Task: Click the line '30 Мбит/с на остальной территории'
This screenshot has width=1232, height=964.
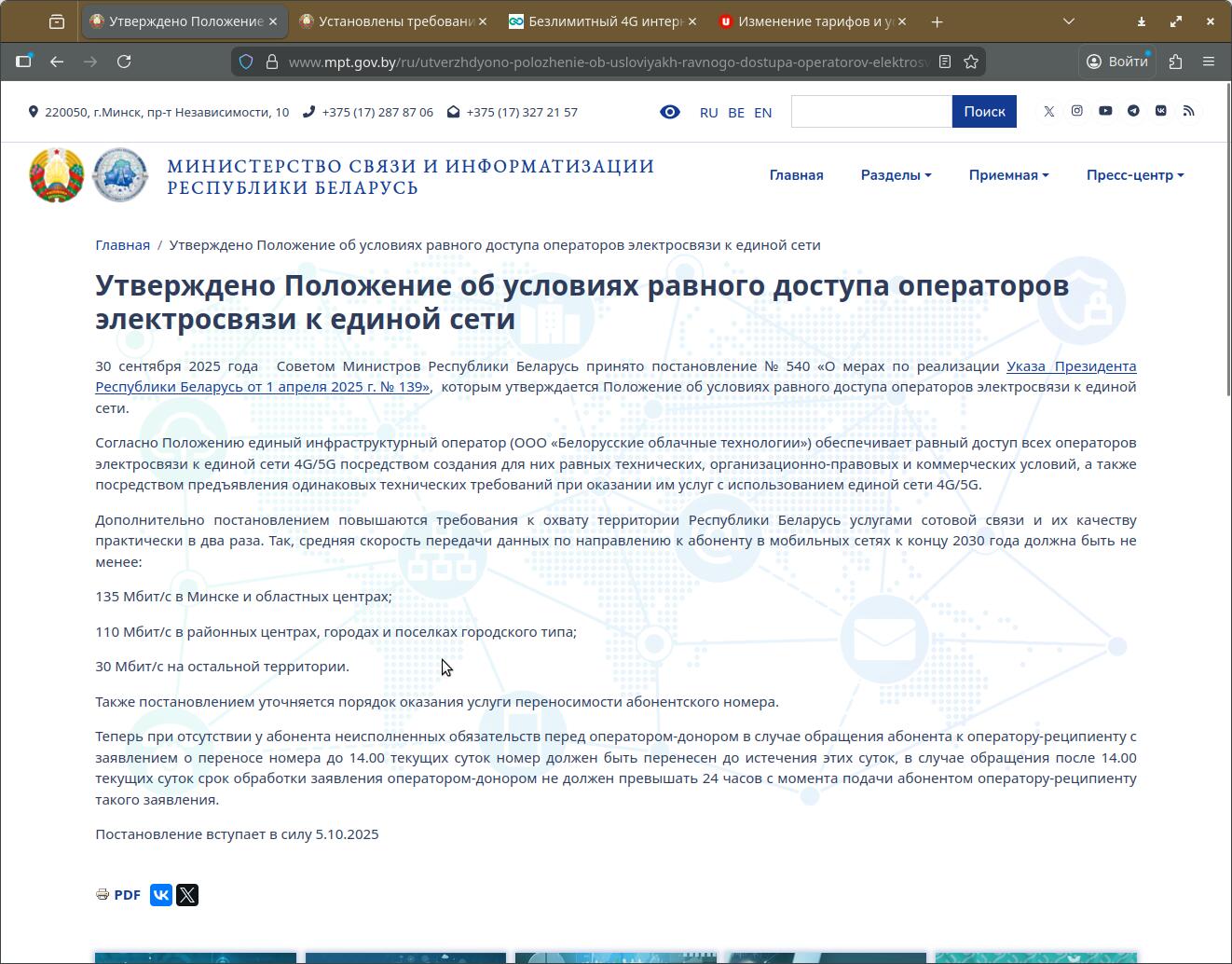Action: [x=222, y=666]
